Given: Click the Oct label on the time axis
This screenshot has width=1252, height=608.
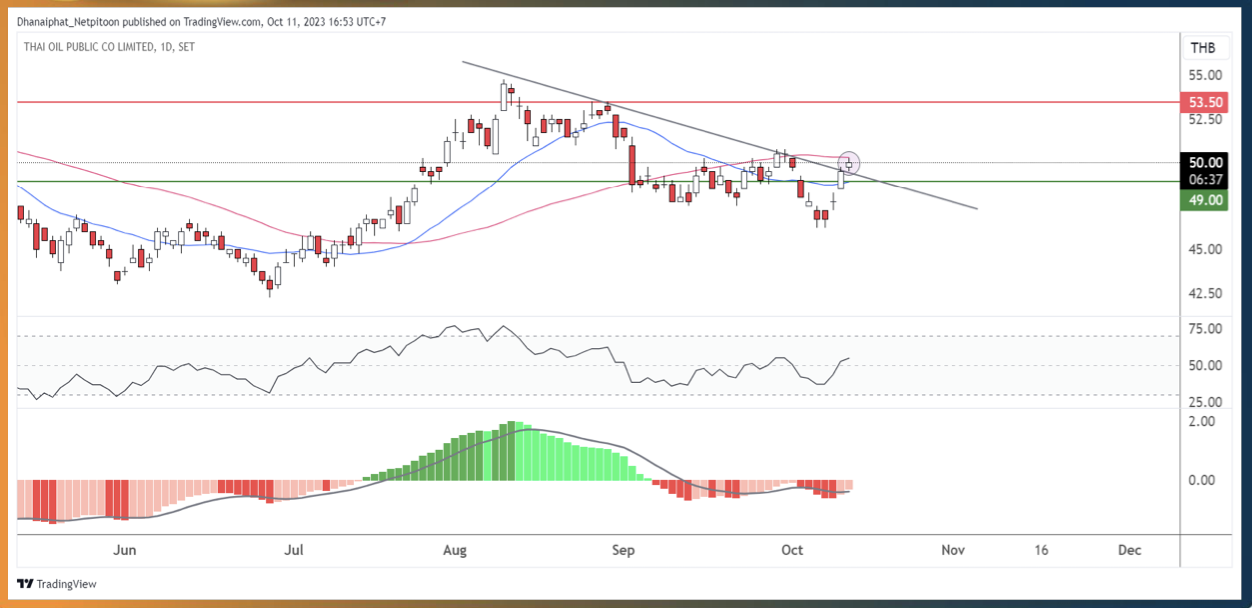Looking at the screenshot, I should click(792, 550).
